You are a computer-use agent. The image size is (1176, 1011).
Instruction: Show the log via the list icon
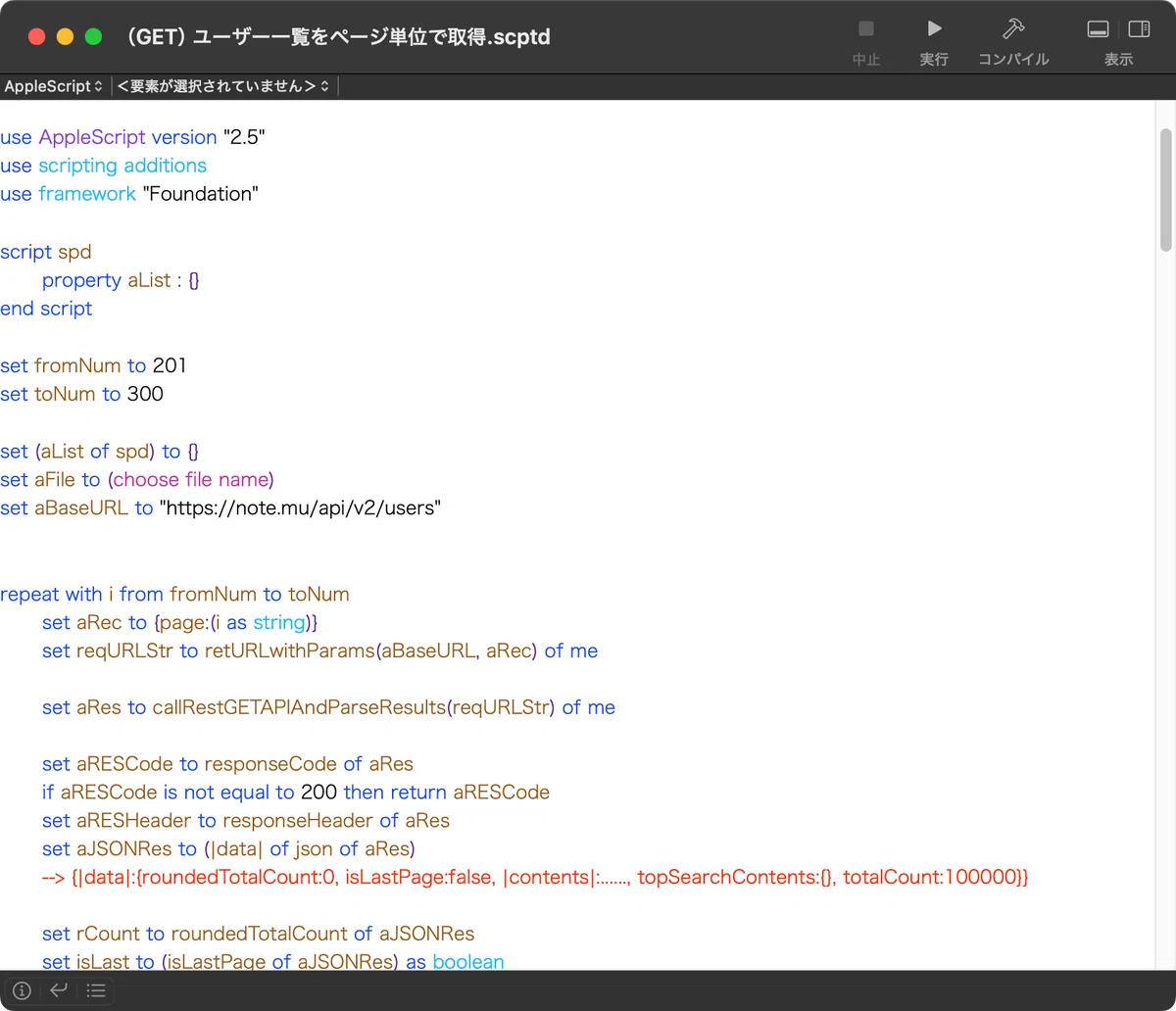click(96, 990)
